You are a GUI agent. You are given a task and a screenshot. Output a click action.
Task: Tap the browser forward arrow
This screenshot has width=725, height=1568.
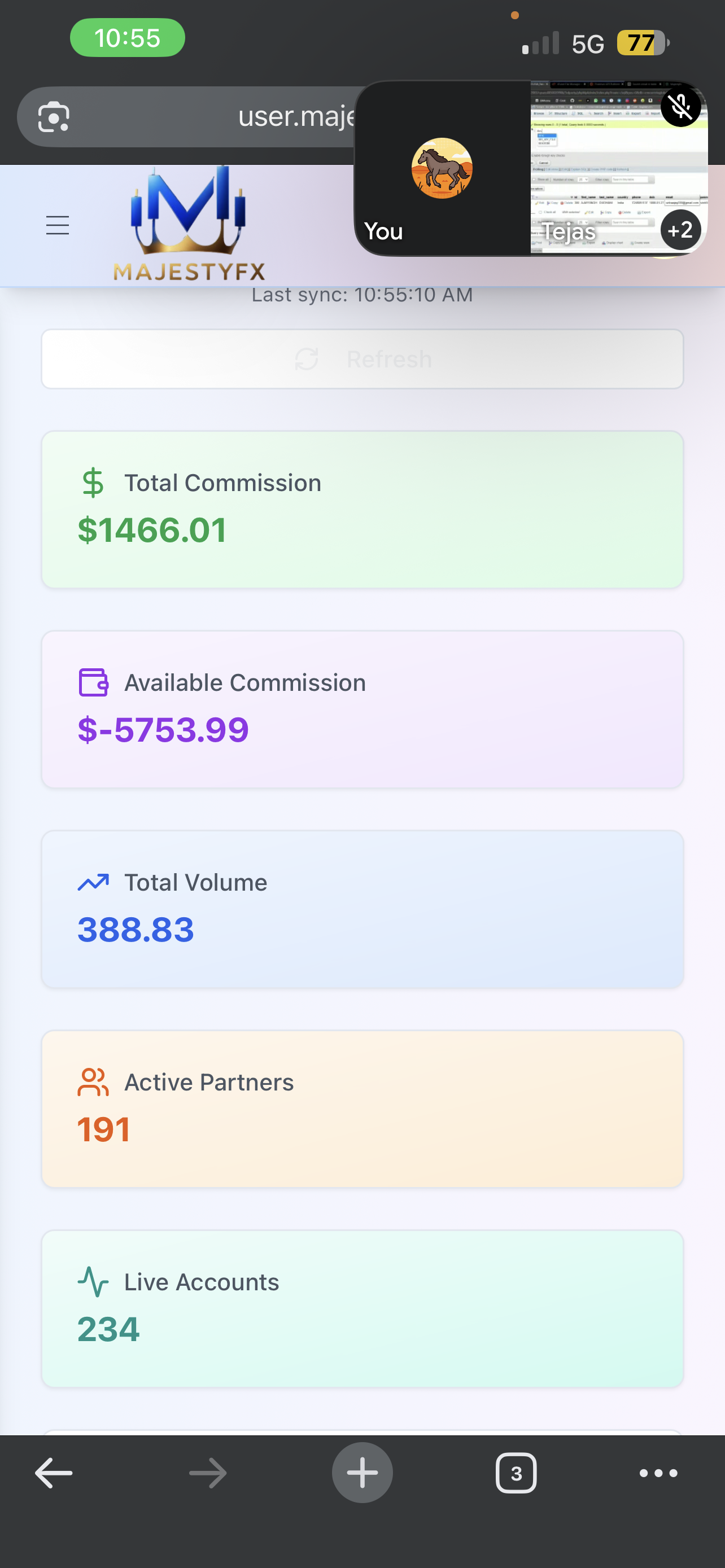tap(208, 1473)
